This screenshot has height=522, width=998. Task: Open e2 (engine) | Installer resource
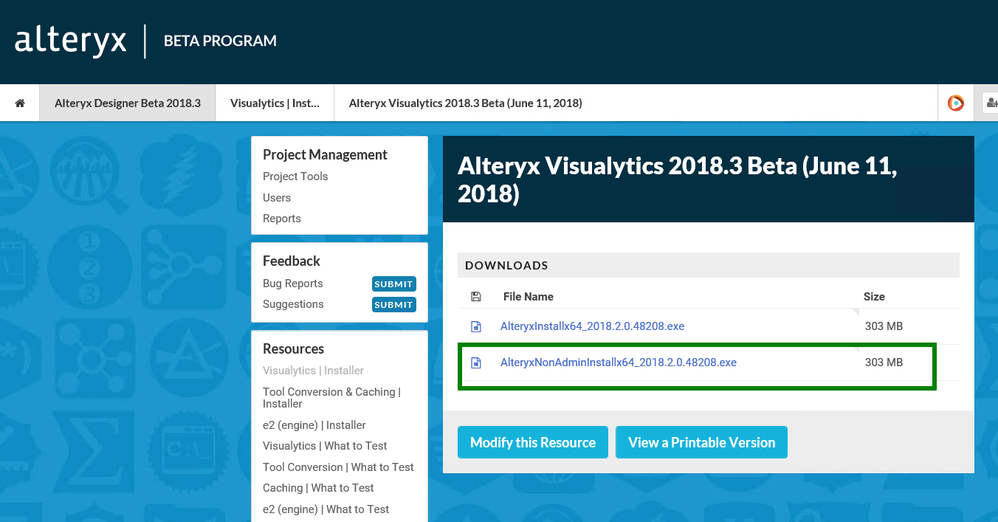tap(314, 425)
